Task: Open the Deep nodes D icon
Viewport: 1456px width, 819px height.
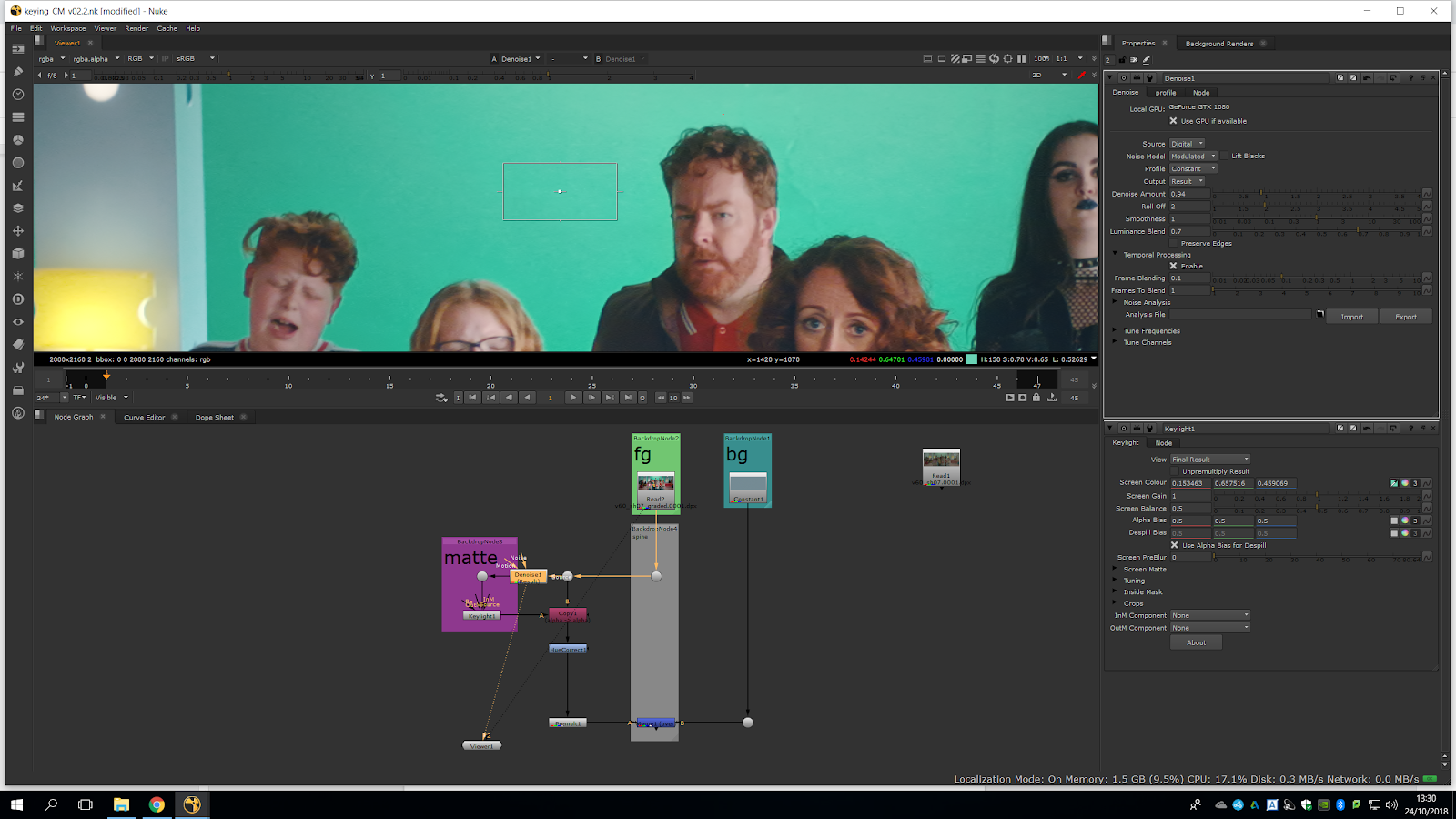Action: [17, 299]
